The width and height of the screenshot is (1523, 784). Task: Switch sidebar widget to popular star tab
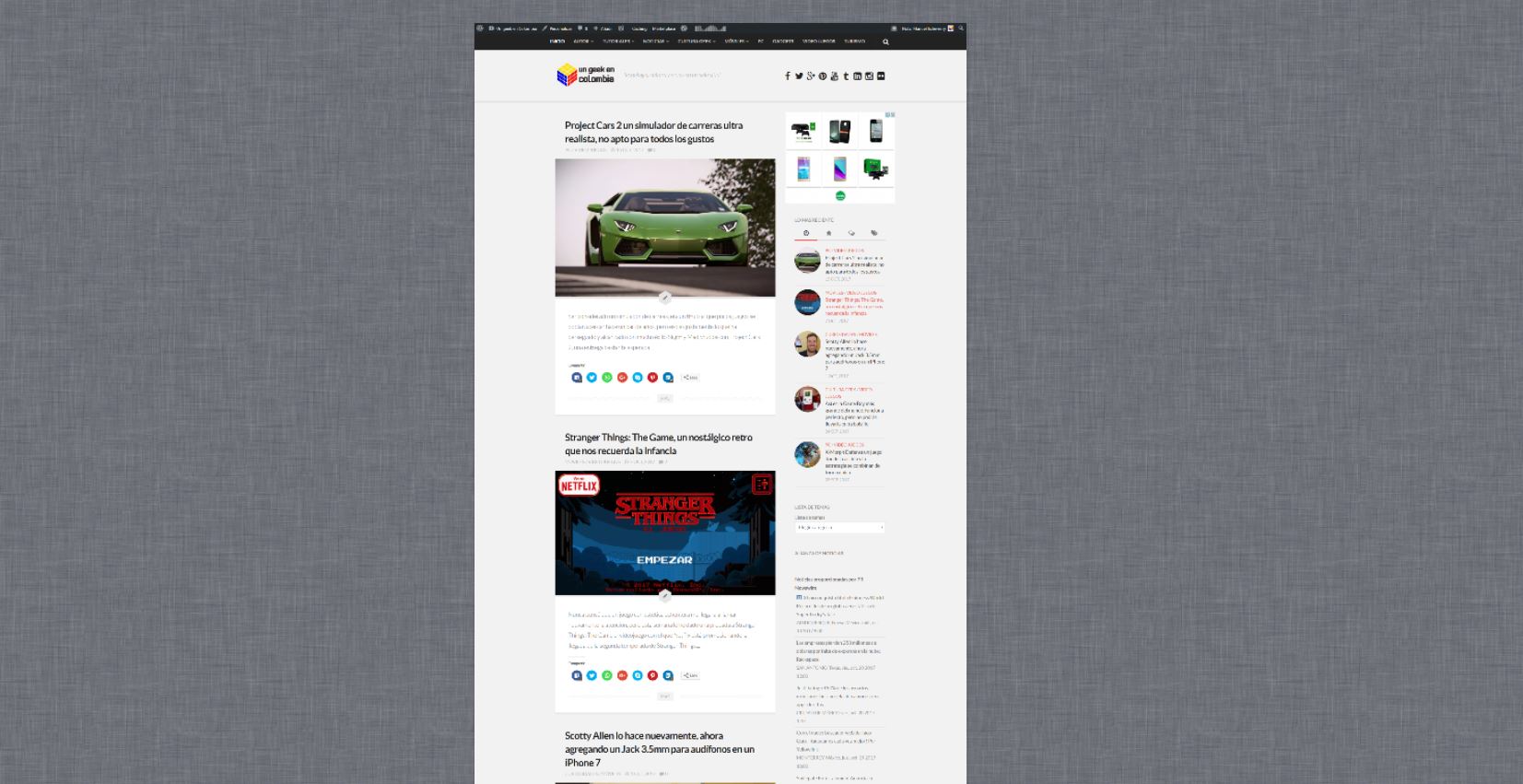coord(828,233)
